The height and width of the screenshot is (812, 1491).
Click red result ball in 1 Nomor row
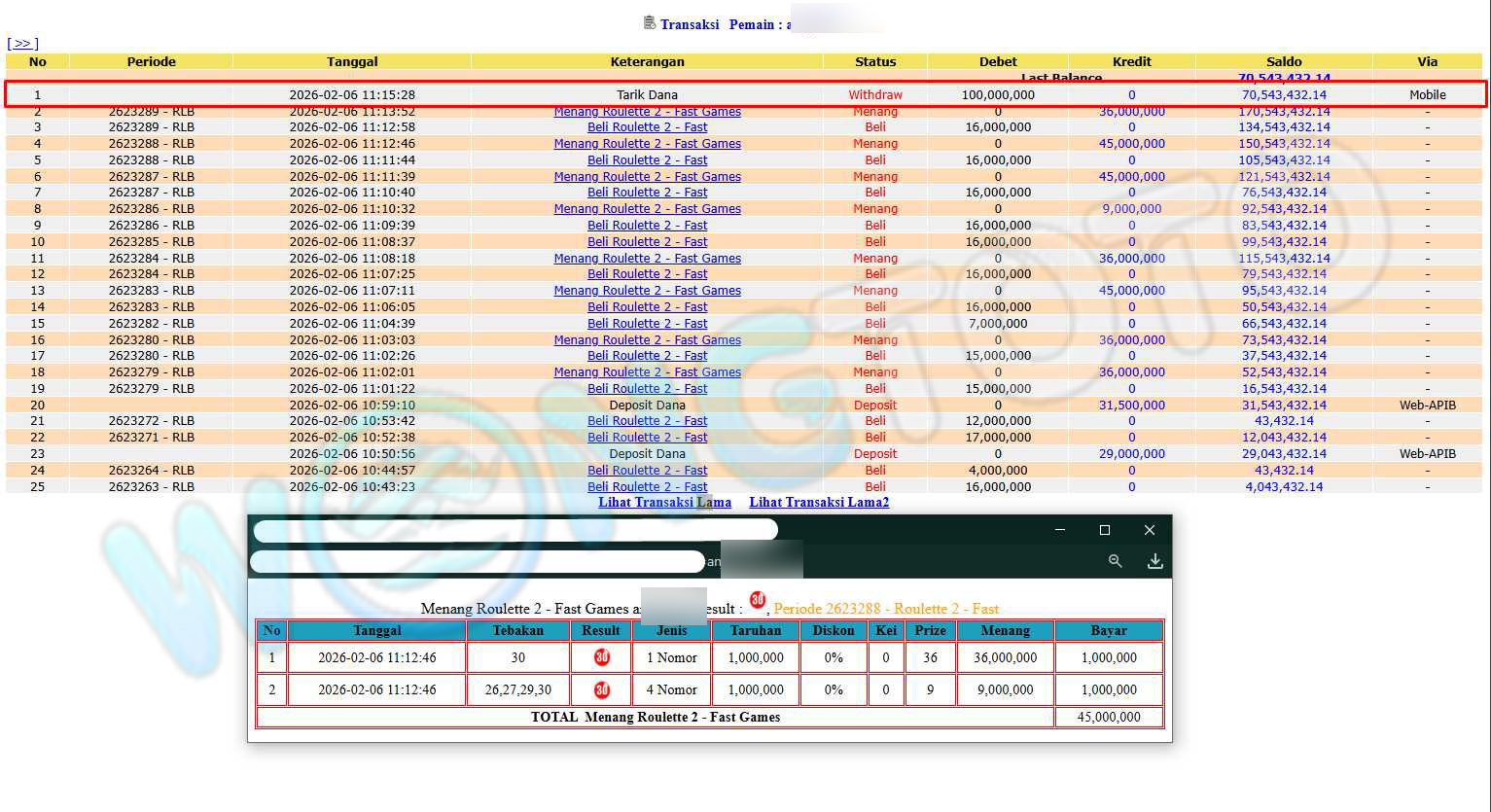601,657
